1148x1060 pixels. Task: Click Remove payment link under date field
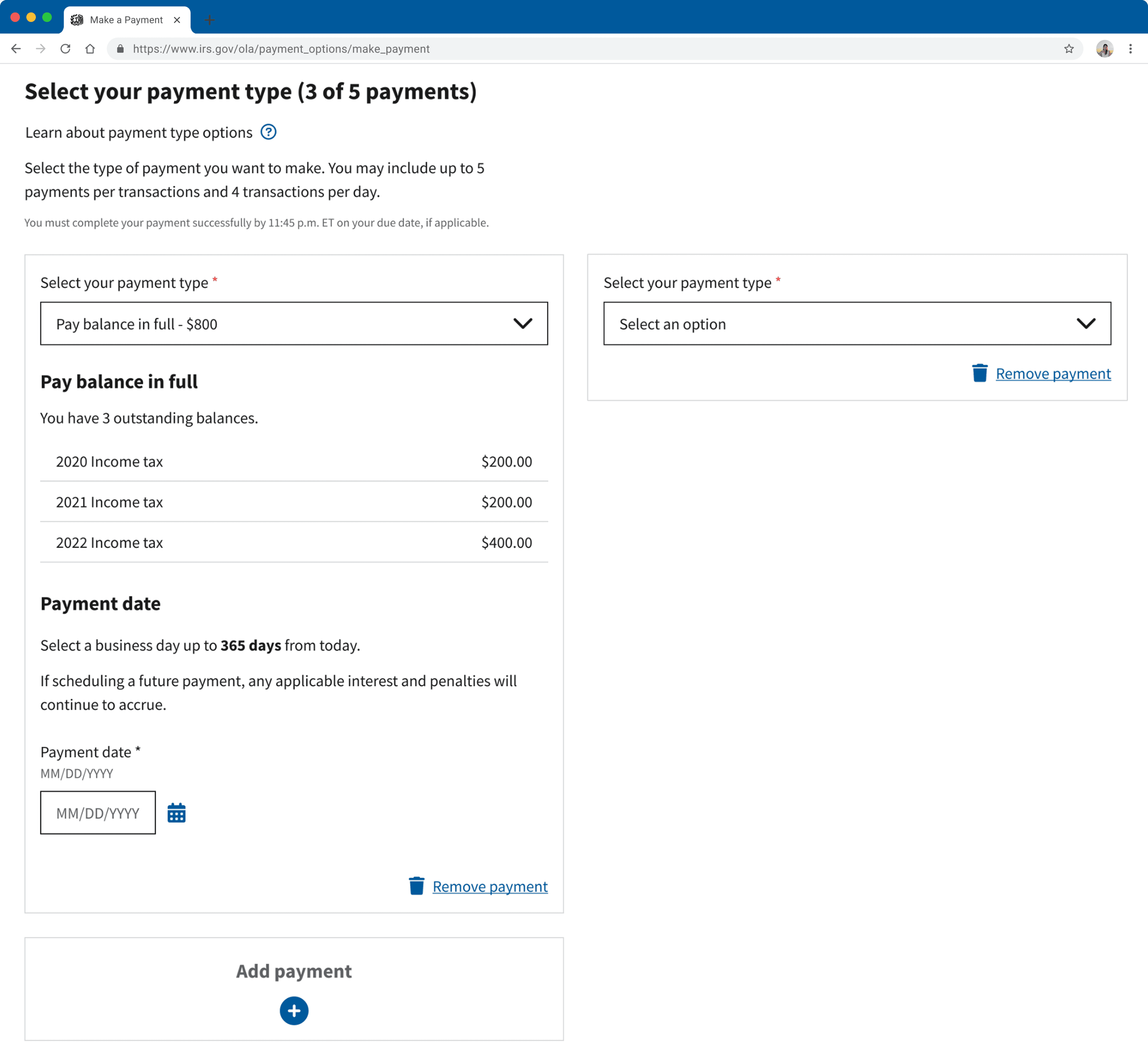(489, 886)
